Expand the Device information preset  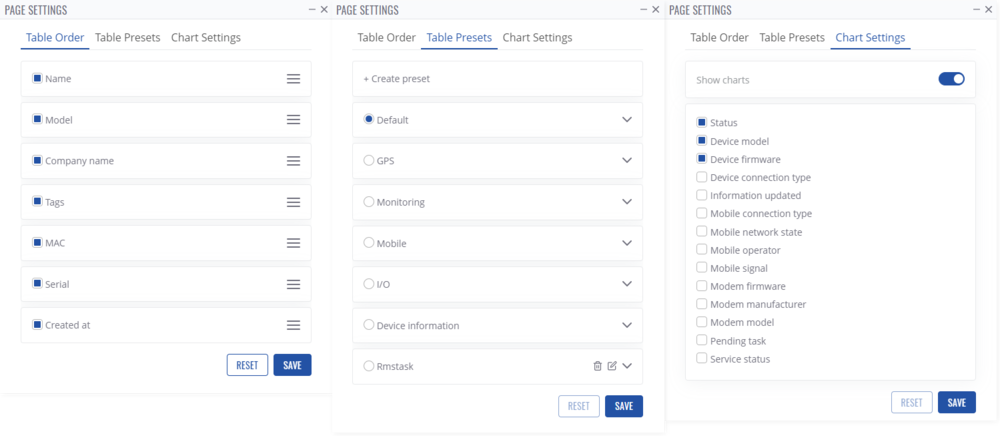click(x=627, y=325)
